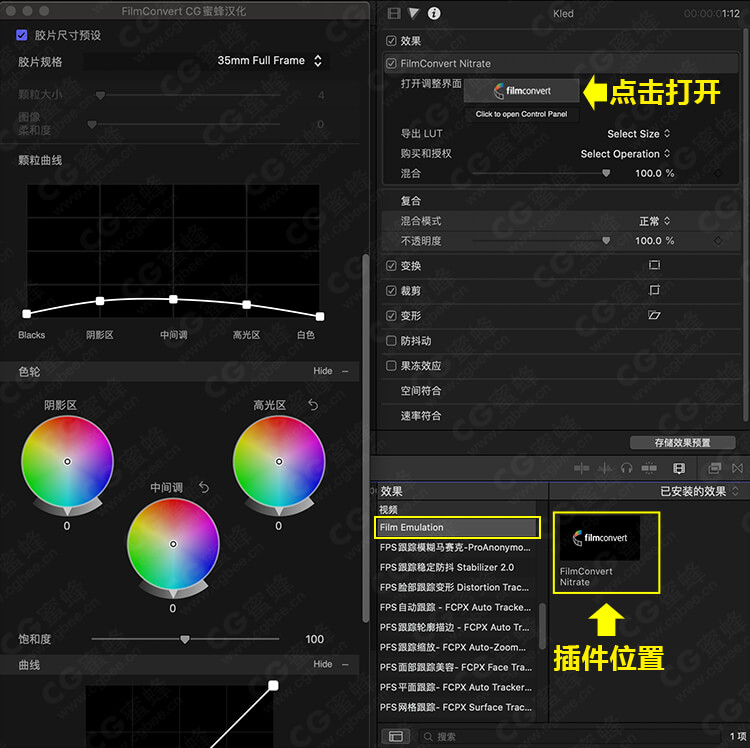Click the grain size slider handle
Viewport: 750px width, 748px height.
[100, 96]
